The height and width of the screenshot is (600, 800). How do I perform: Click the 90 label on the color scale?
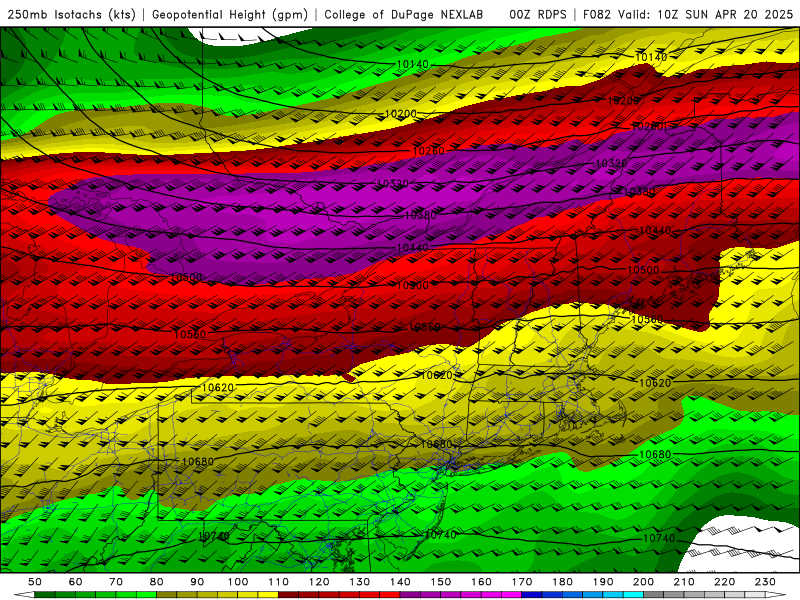tap(197, 582)
